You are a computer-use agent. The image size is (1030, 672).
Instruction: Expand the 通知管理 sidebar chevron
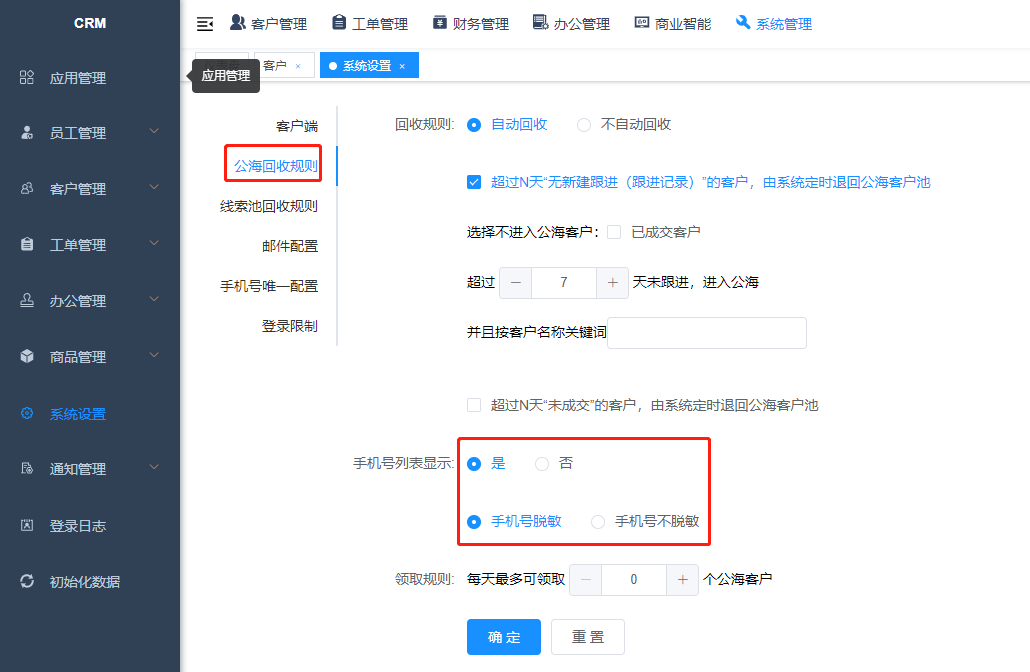[x=154, y=467]
